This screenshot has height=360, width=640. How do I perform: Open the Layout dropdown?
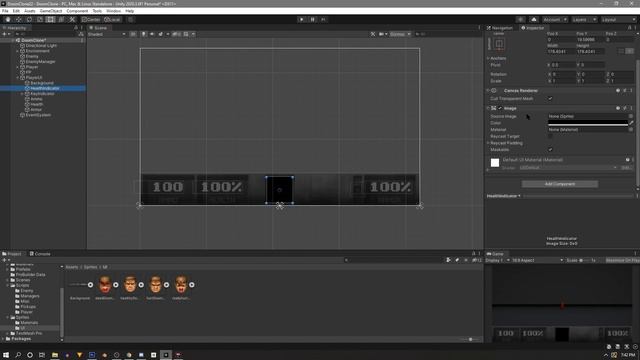tap(618, 20)
